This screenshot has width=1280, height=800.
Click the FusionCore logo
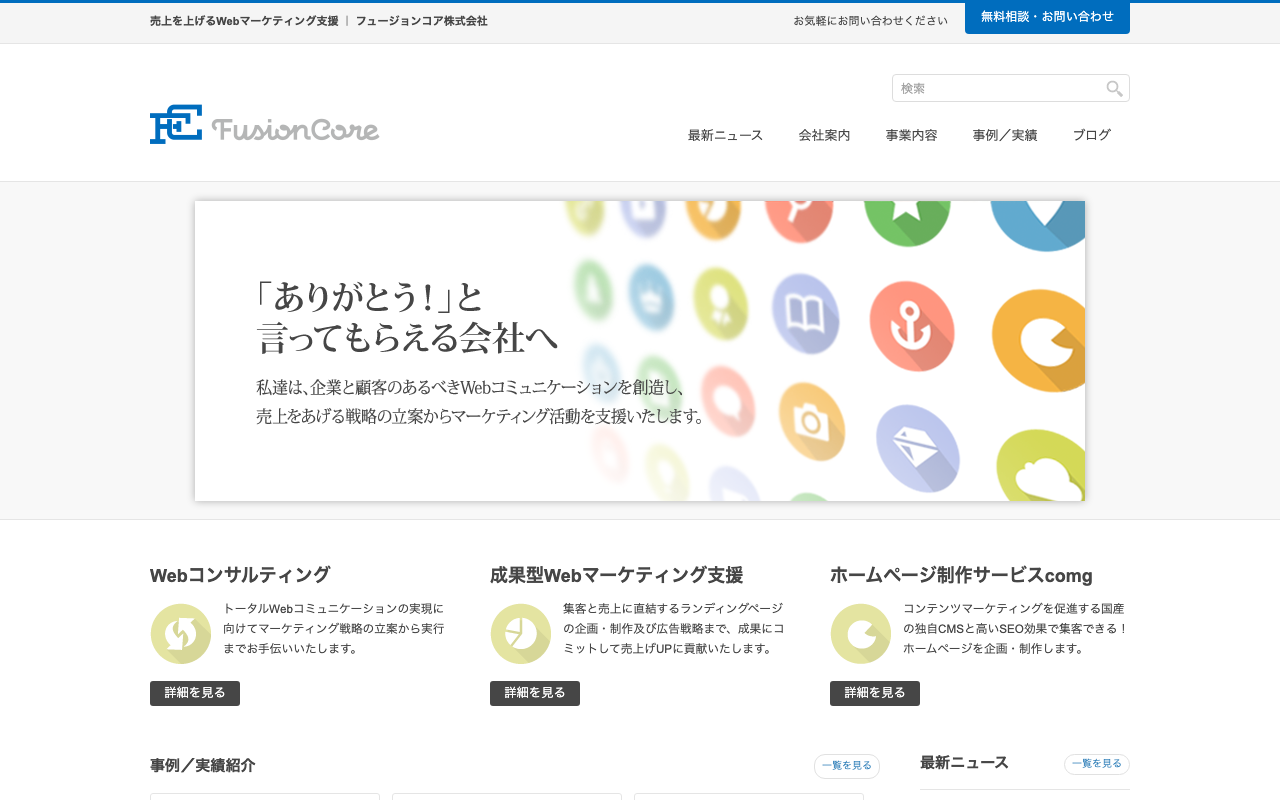(x=265, y=125)
